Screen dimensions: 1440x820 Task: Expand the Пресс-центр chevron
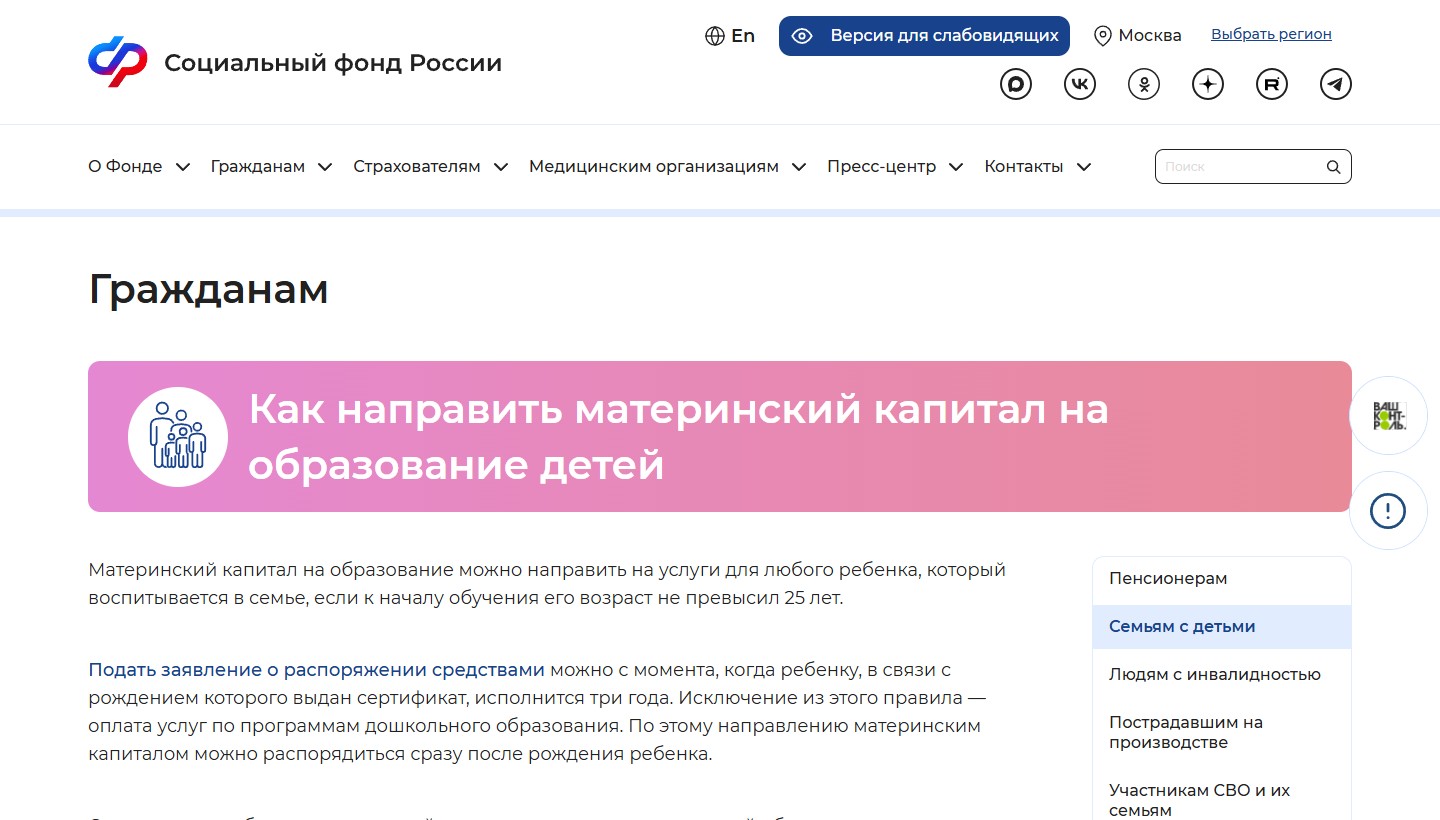coord(956,167)
